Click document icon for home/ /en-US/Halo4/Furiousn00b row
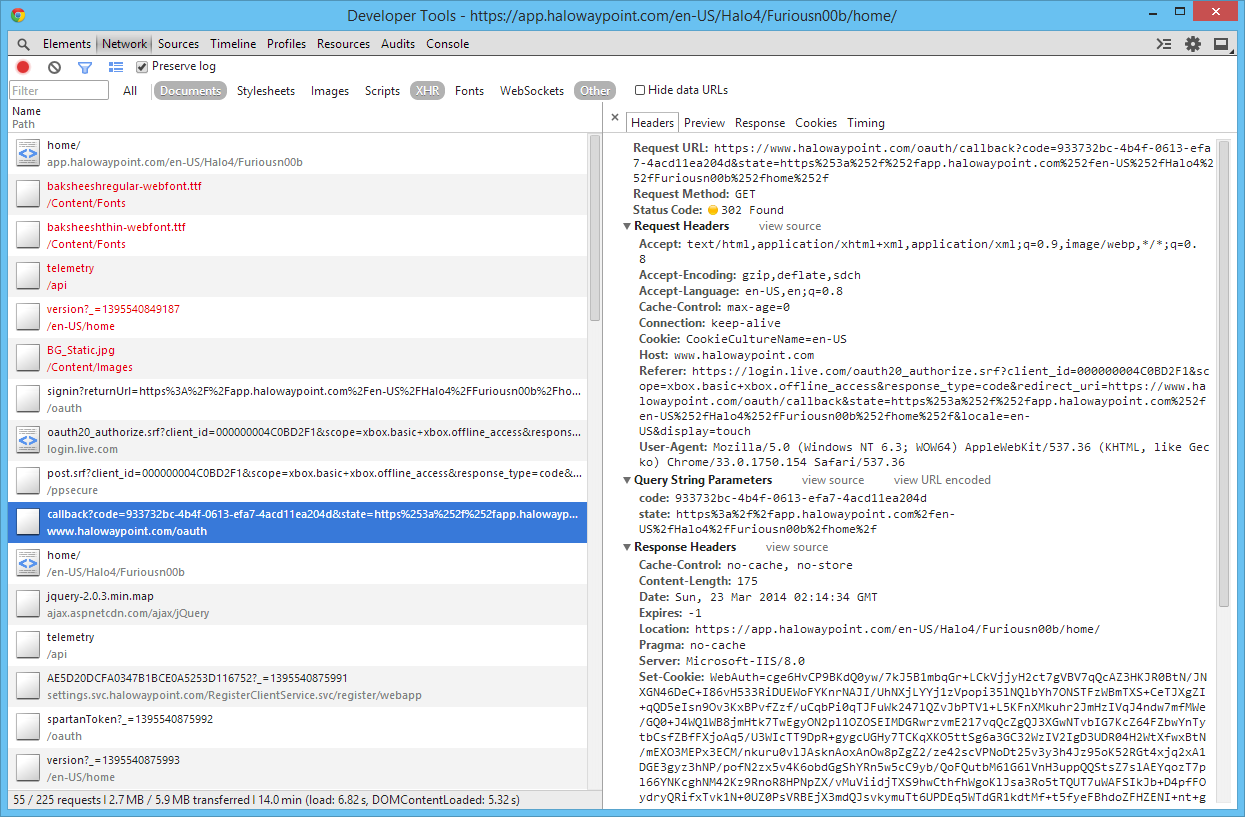This screenshot has height=817, width=1245. click(28, 563)
